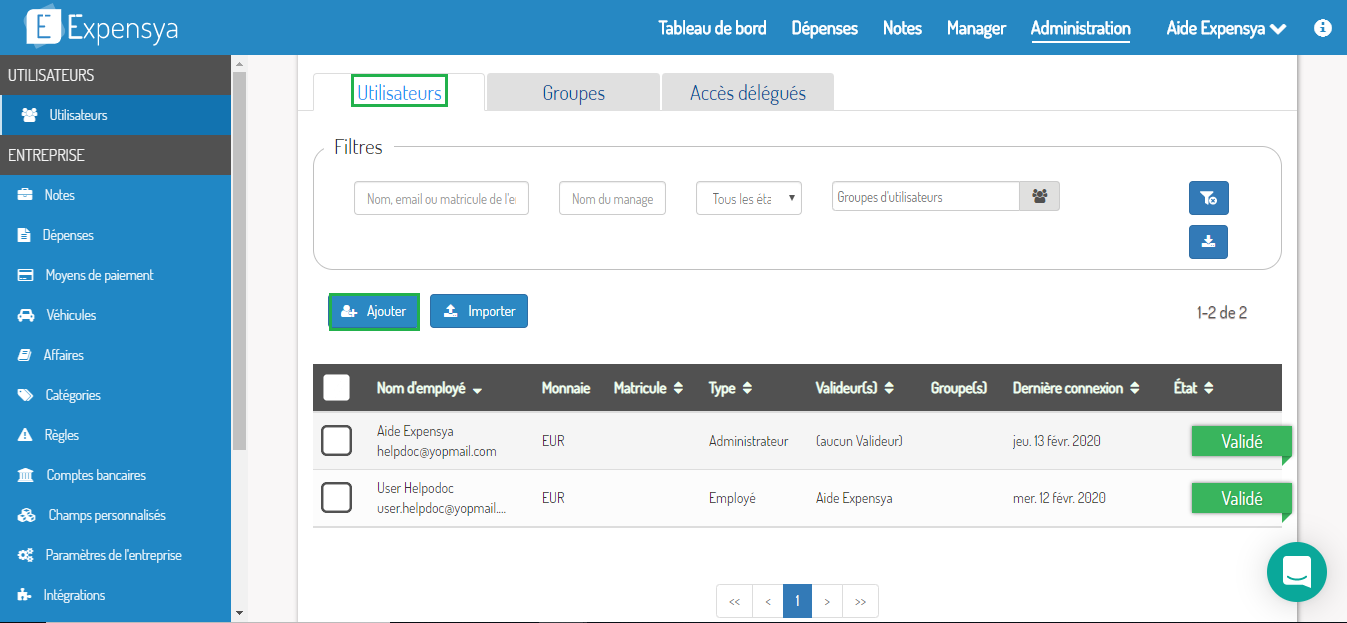Open the Comptes bancaires sidebar item

(x=116, y=475)
